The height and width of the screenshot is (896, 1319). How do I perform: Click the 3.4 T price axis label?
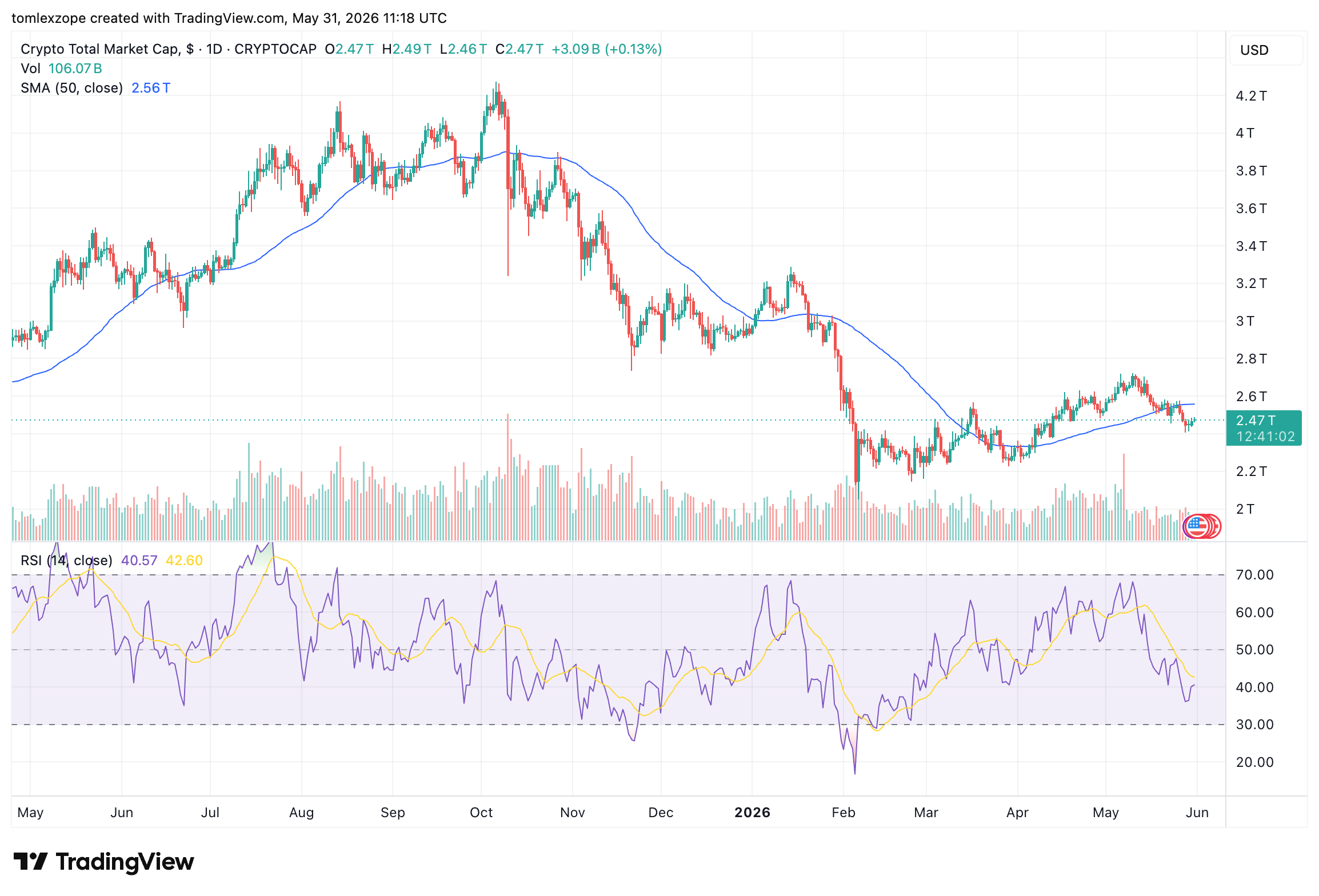click(x=1251, y=246)
